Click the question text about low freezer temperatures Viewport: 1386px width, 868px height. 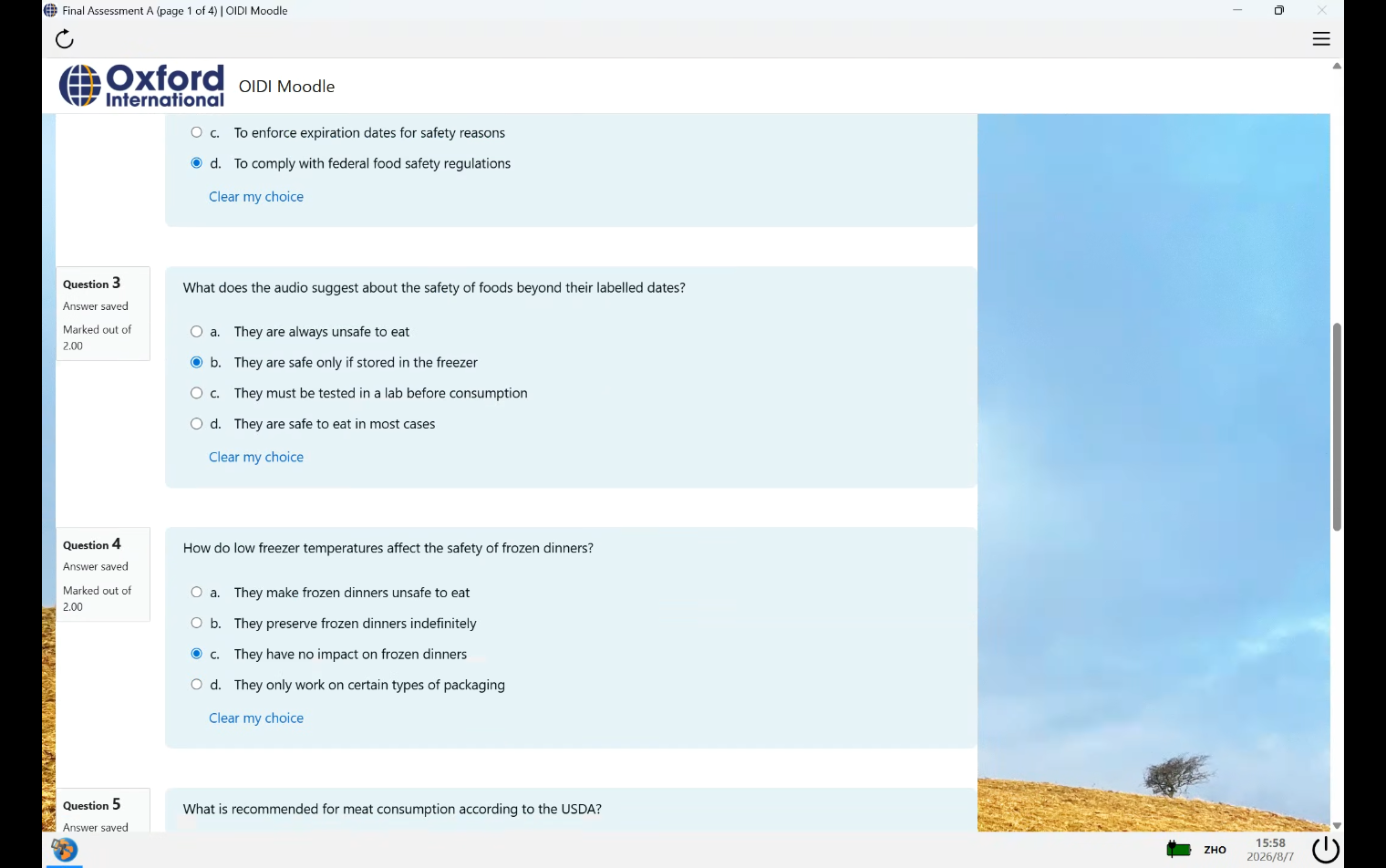click(388, 549)
